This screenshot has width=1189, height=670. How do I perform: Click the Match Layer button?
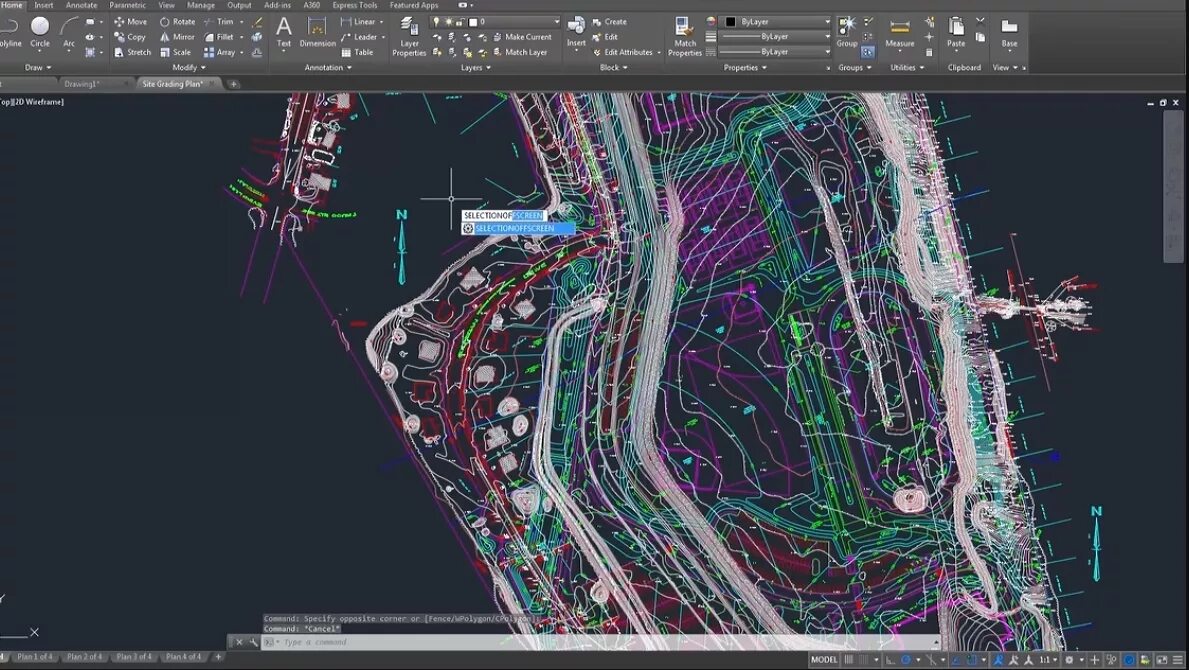click(x=520, y=52)
